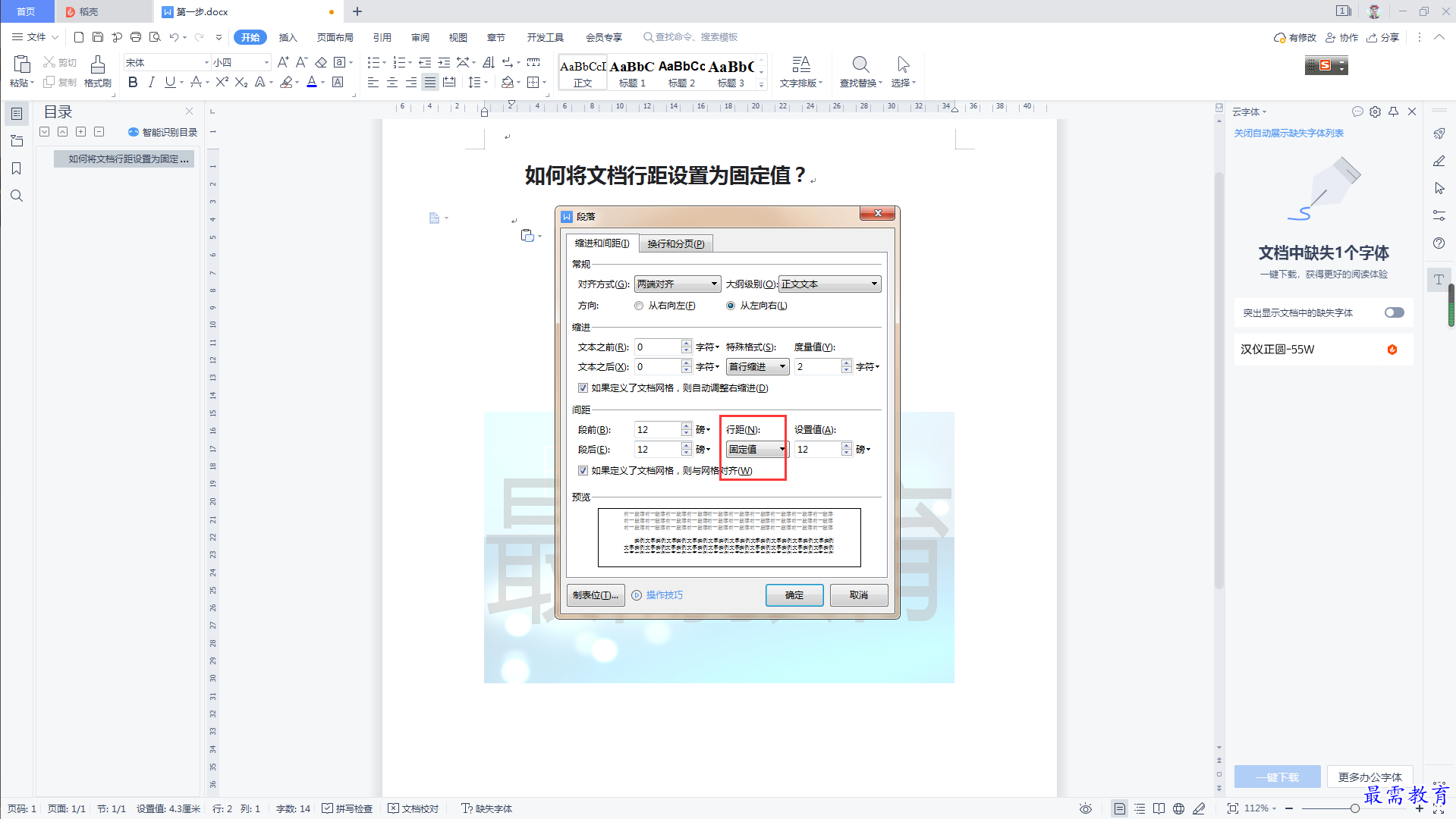The width and height of the screenshot is (1456, 819).
Task: Toggle document proofing in status bar
Action: (x=414, y=808)
